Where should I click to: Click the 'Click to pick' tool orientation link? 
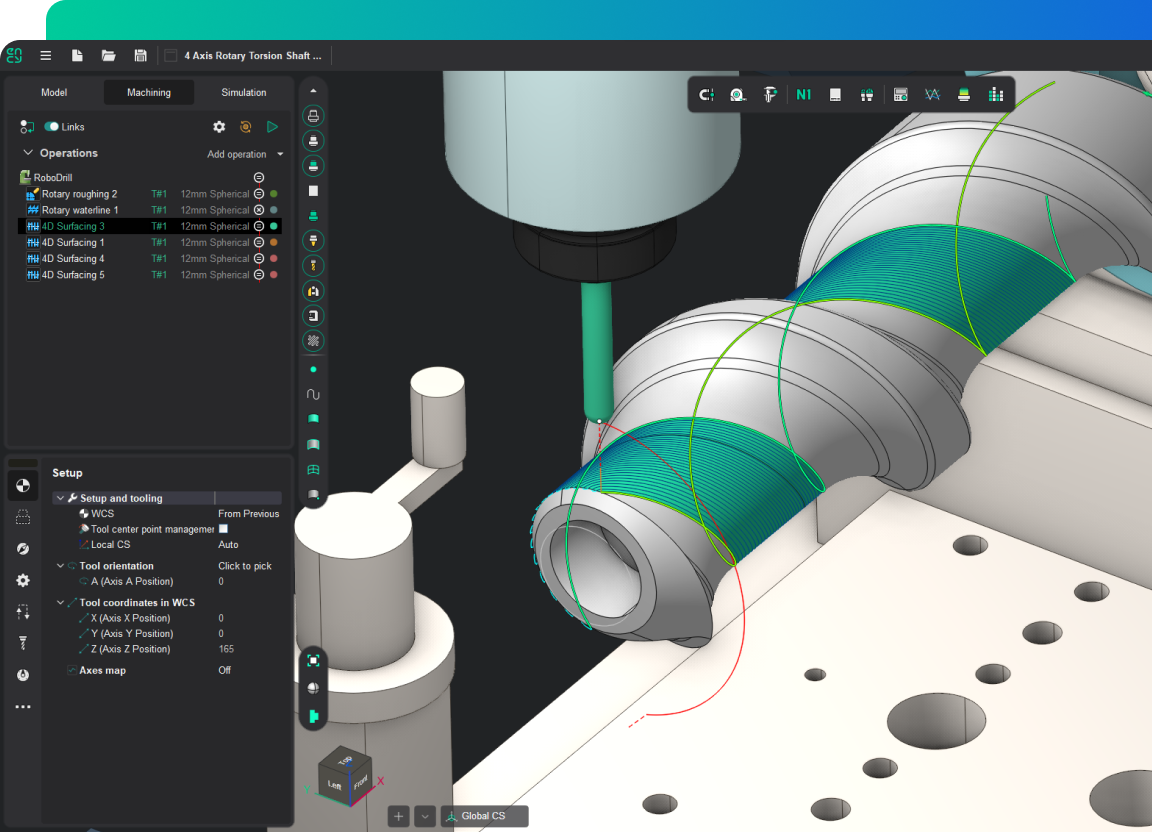[245, 566]
